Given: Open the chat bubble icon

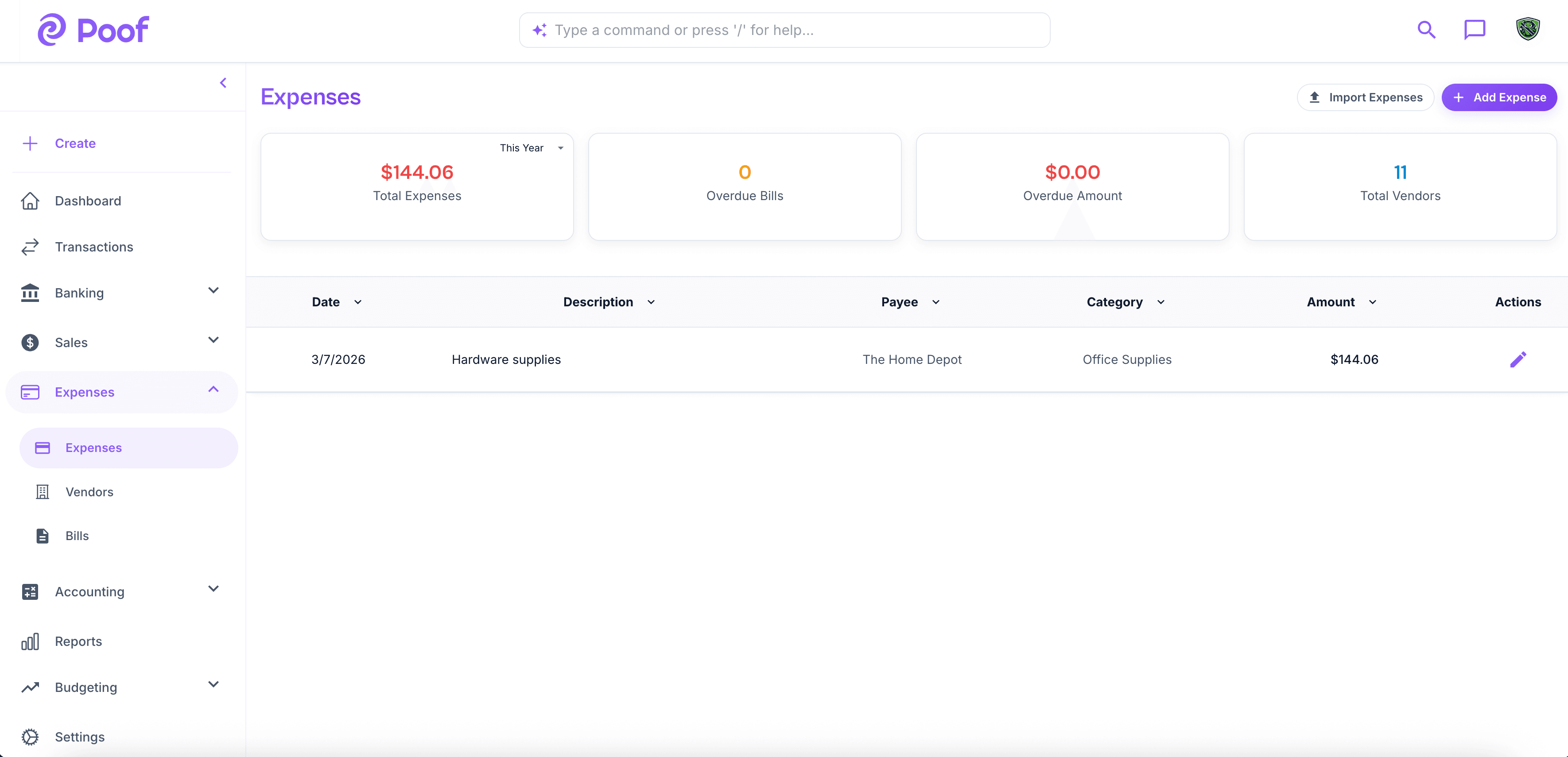Looking at the screenshot, I should [x=1475, y=29].
